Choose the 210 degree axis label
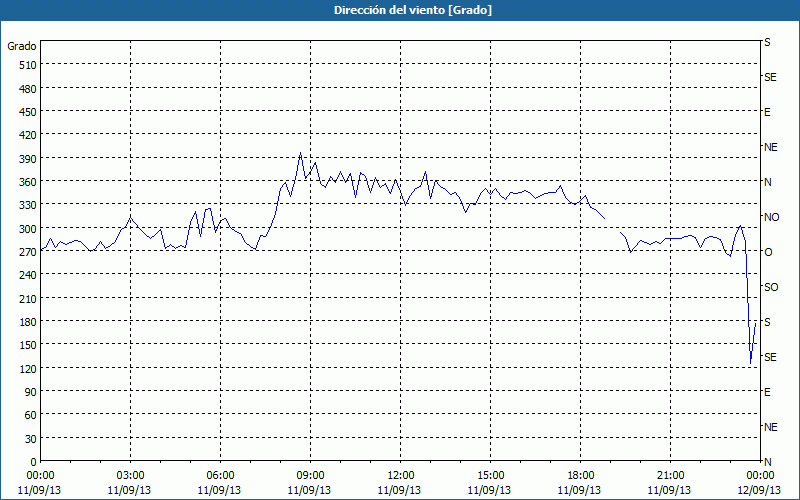 click(28, 298)
